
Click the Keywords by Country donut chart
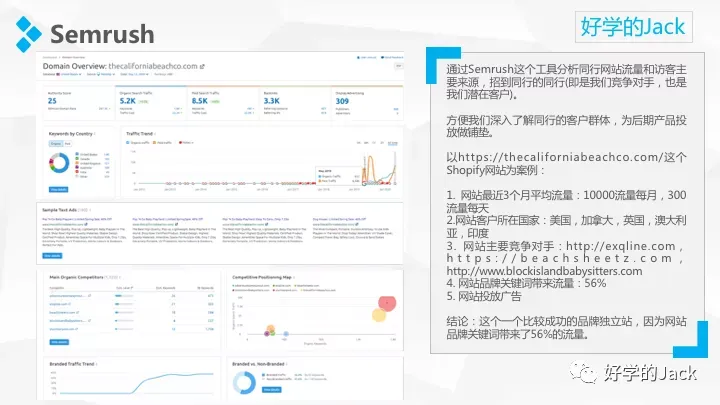(x=59, y=163)
